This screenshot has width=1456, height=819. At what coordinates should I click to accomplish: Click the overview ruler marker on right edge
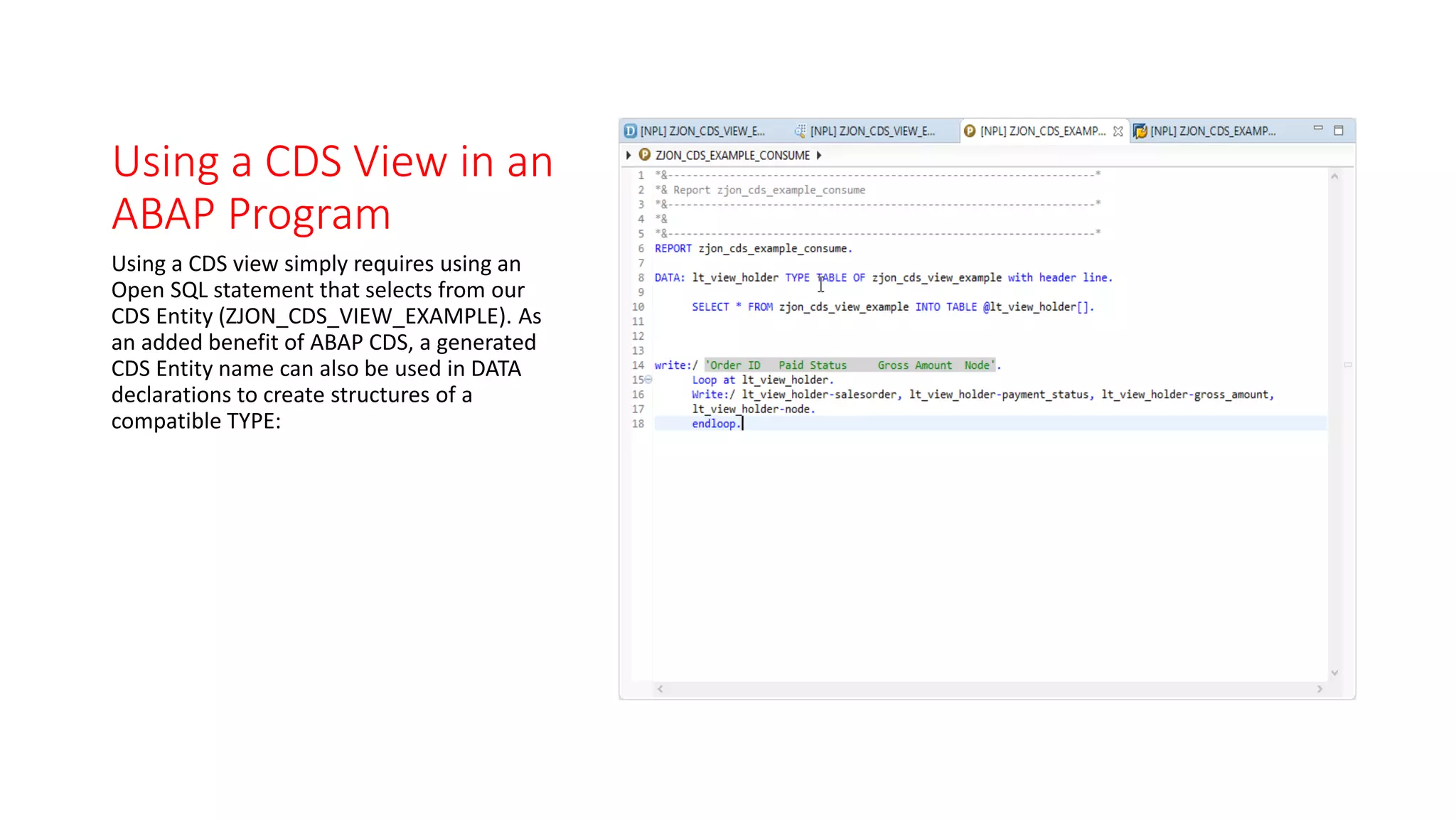tap(1347, 365)
